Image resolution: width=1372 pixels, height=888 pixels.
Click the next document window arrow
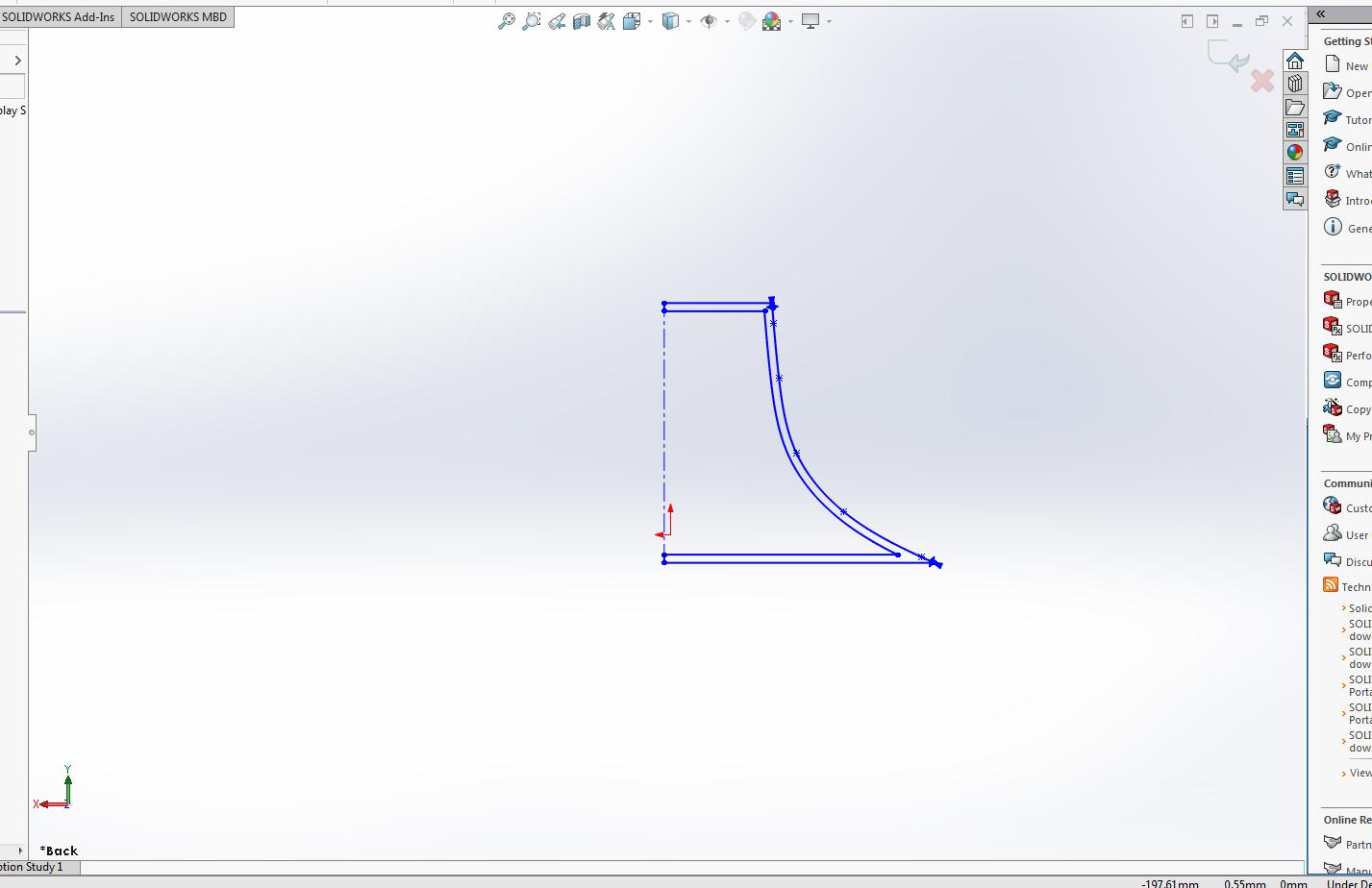click(x=1212, y=21)
